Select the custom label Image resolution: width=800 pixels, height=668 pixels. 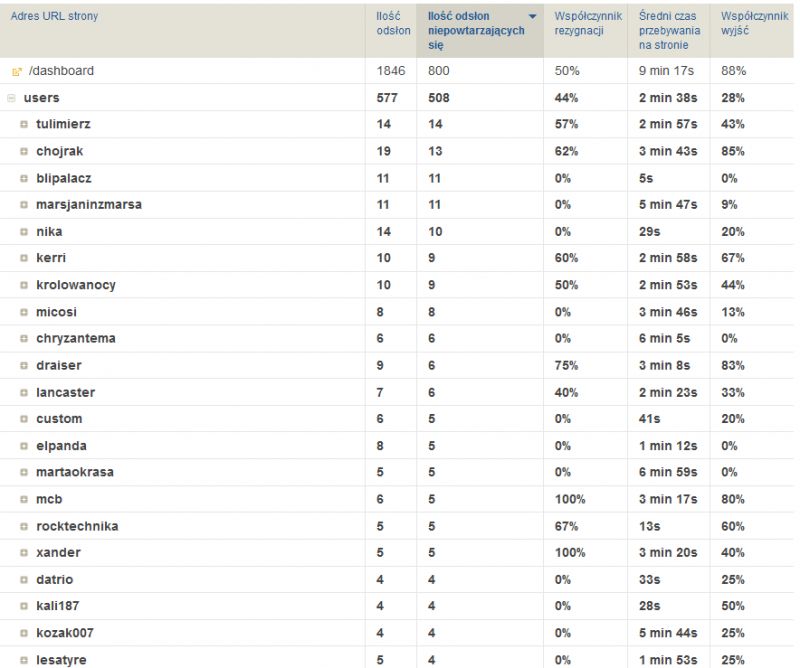pos(59,419)
